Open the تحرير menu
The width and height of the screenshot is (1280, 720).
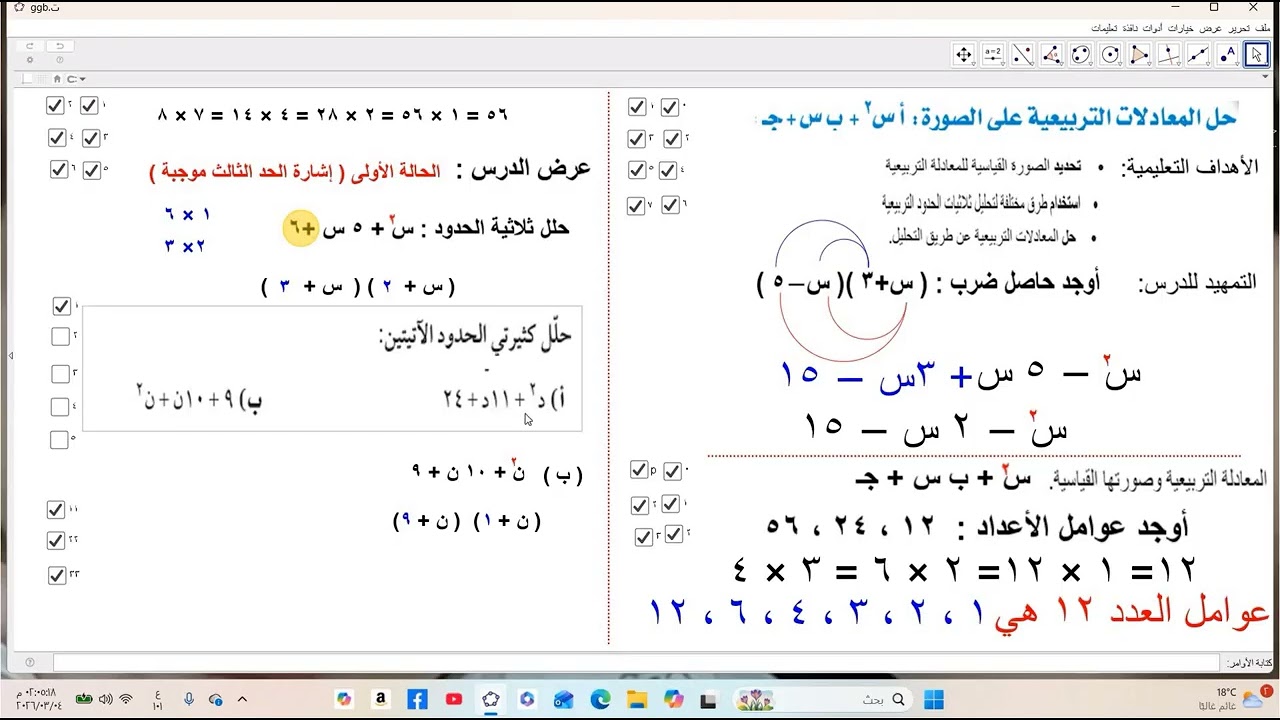1238,27
